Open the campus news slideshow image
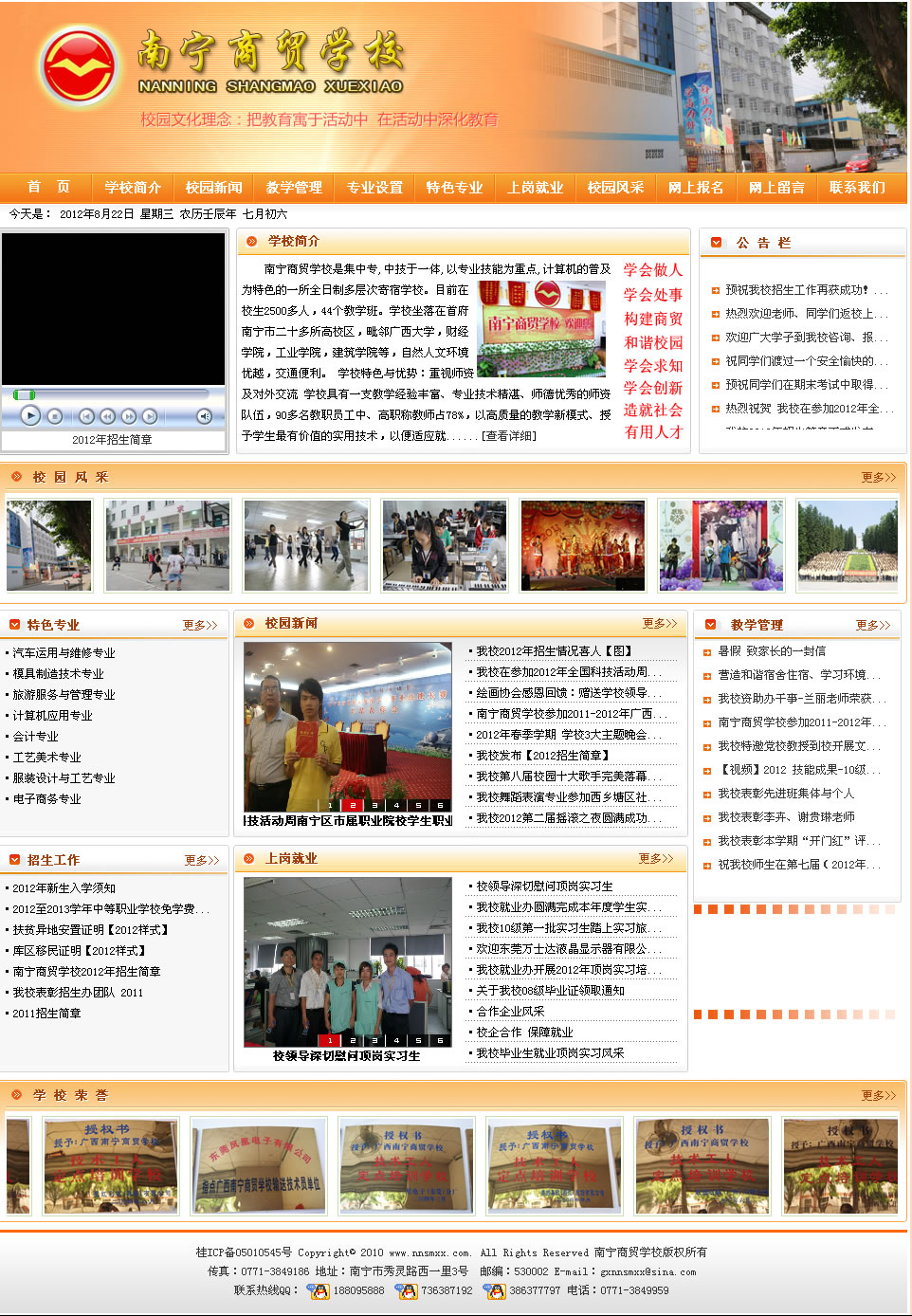This screenshot has height=1316, width=912. [x=348, y=726]
